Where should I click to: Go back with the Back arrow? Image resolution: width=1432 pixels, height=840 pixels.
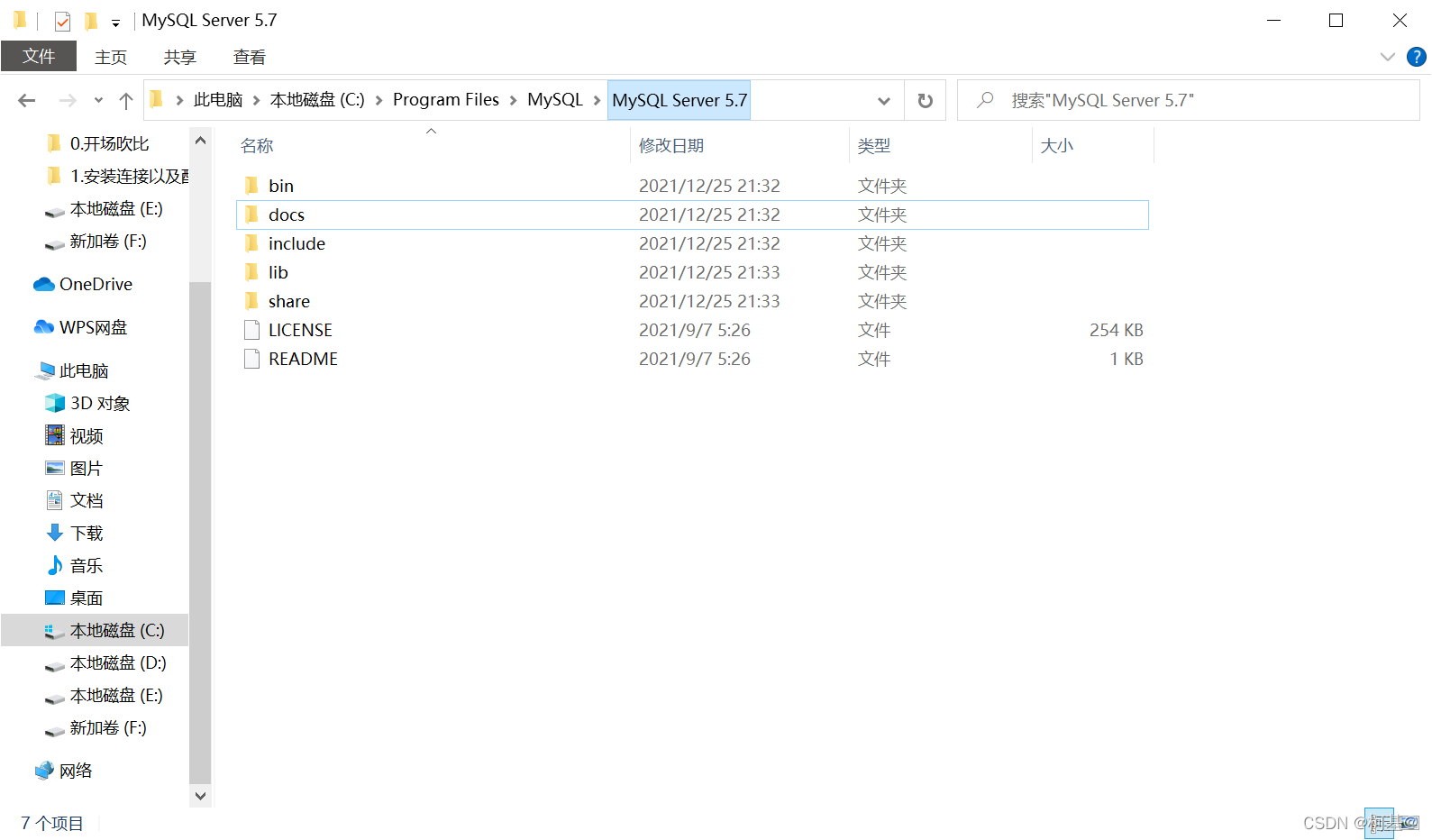(27, 100)
